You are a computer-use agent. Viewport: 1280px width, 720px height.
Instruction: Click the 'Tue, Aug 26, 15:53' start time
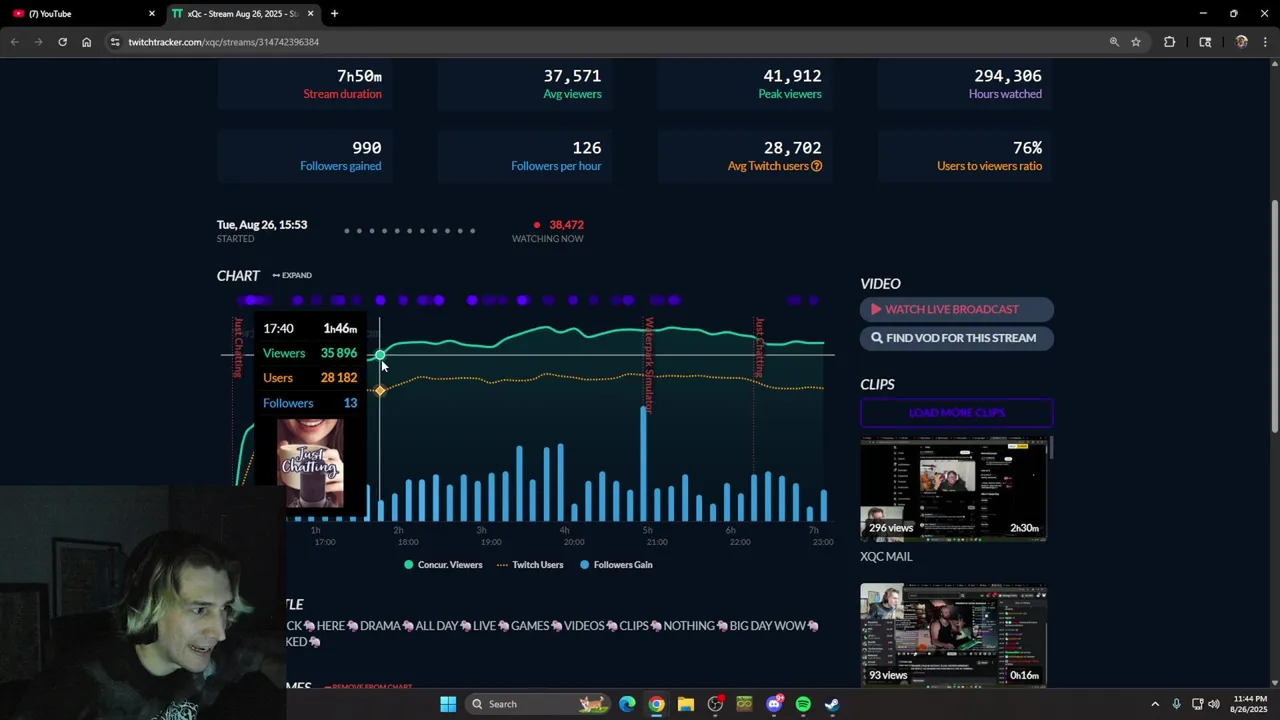(262, 225)
